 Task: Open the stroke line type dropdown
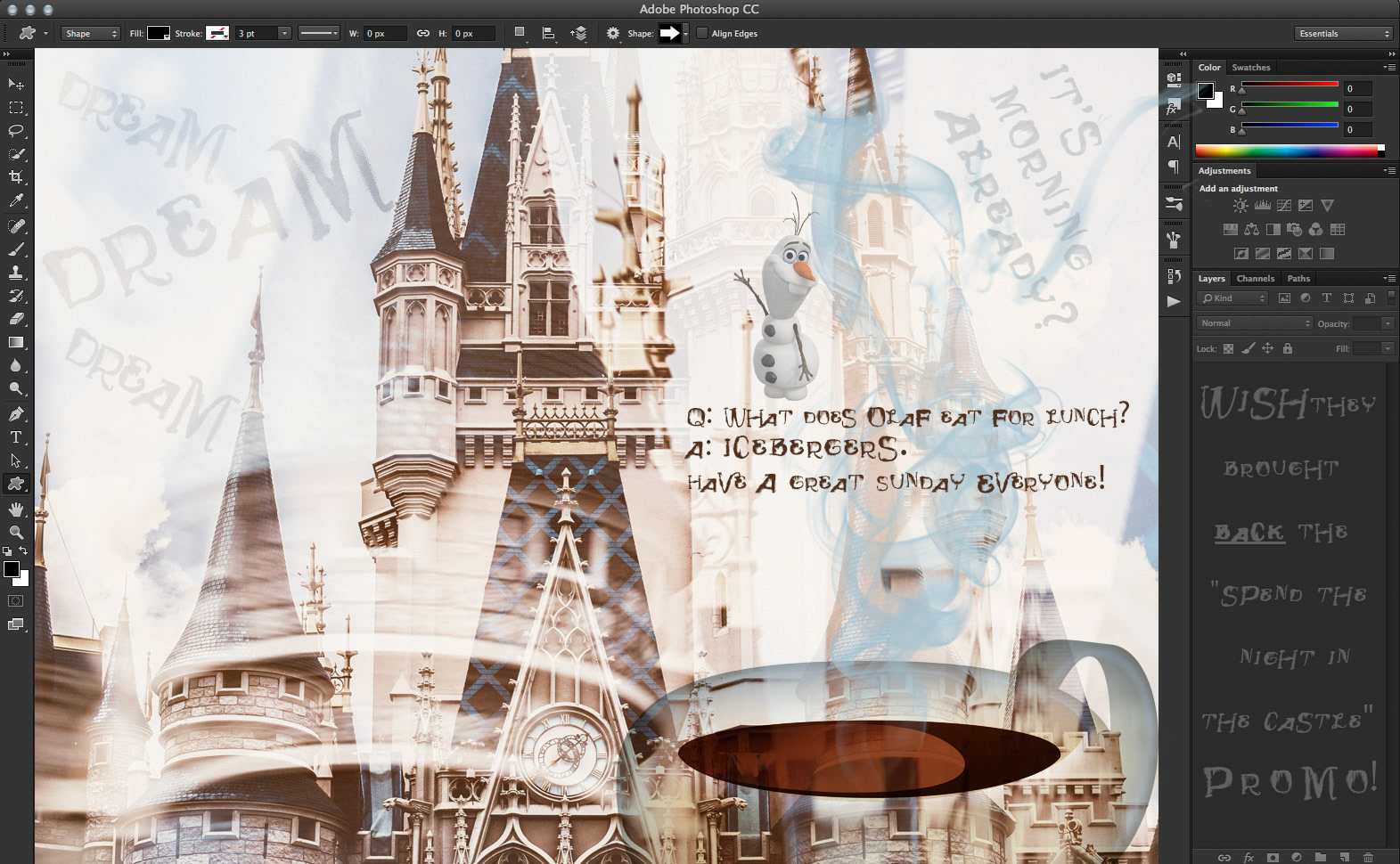click(319, 34)
